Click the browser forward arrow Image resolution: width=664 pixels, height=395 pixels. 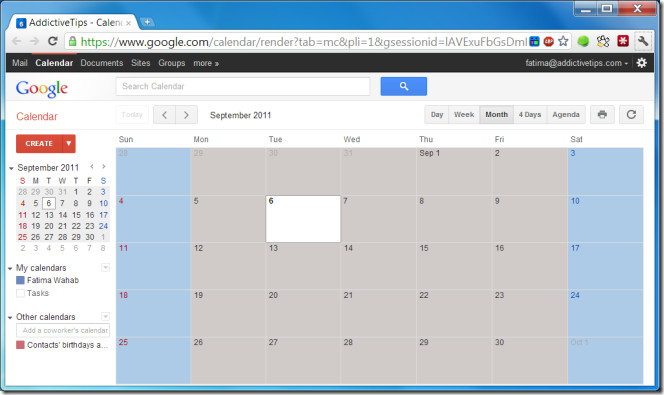tap(34, 41)
